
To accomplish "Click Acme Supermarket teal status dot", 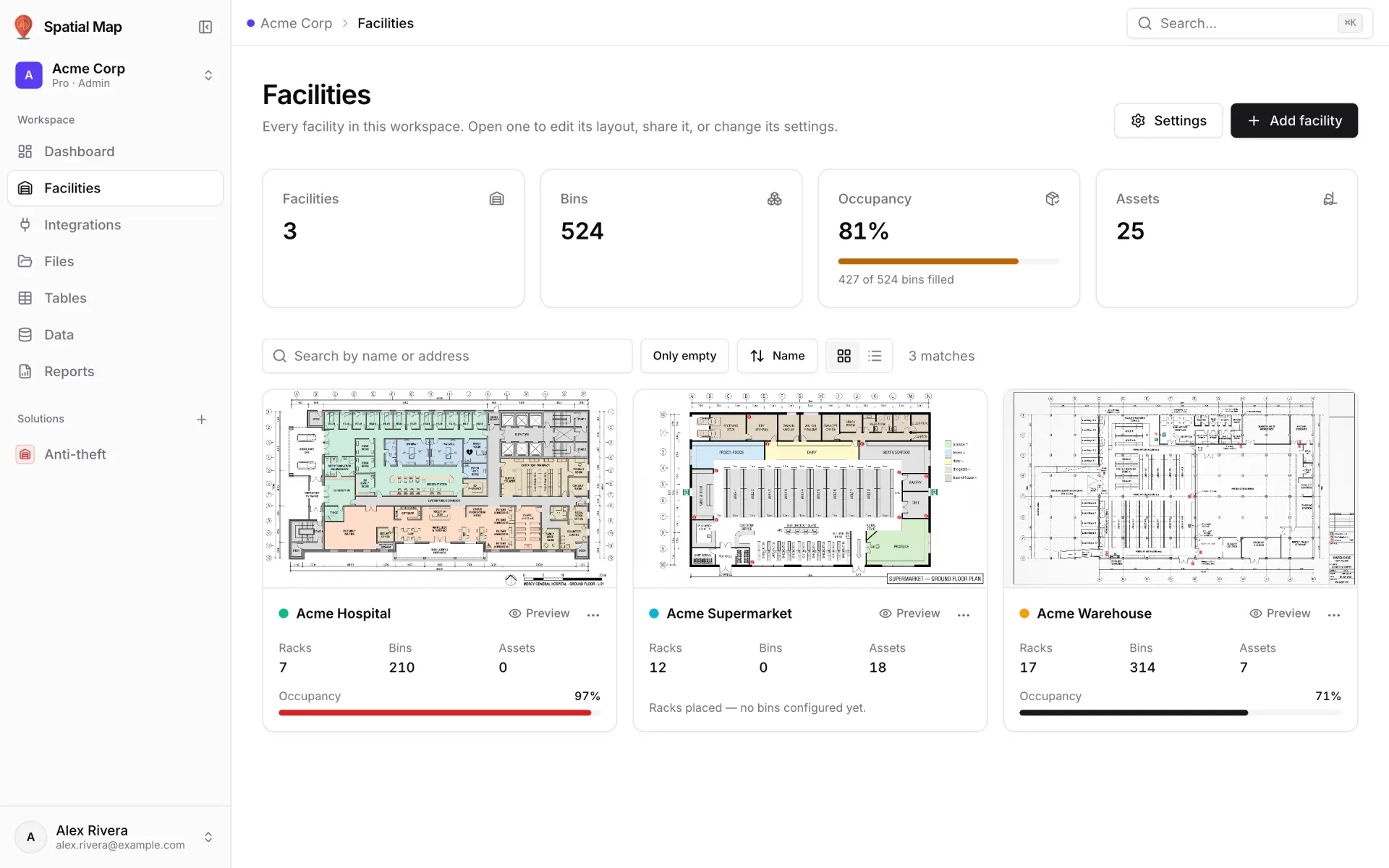I will 654,613.
